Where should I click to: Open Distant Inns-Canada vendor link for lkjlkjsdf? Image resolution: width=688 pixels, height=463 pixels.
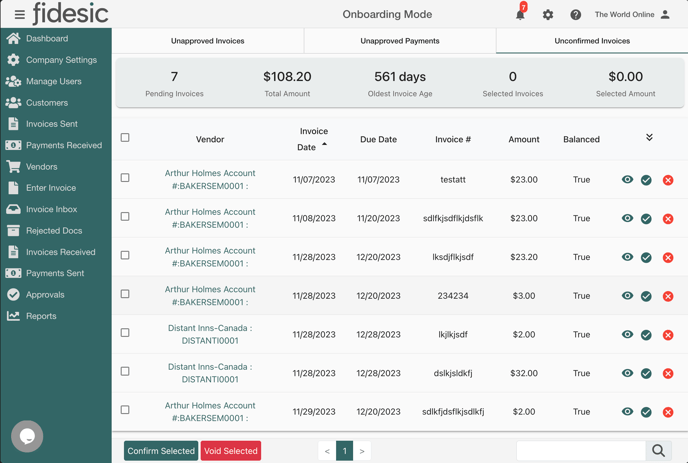click(210, 334)
